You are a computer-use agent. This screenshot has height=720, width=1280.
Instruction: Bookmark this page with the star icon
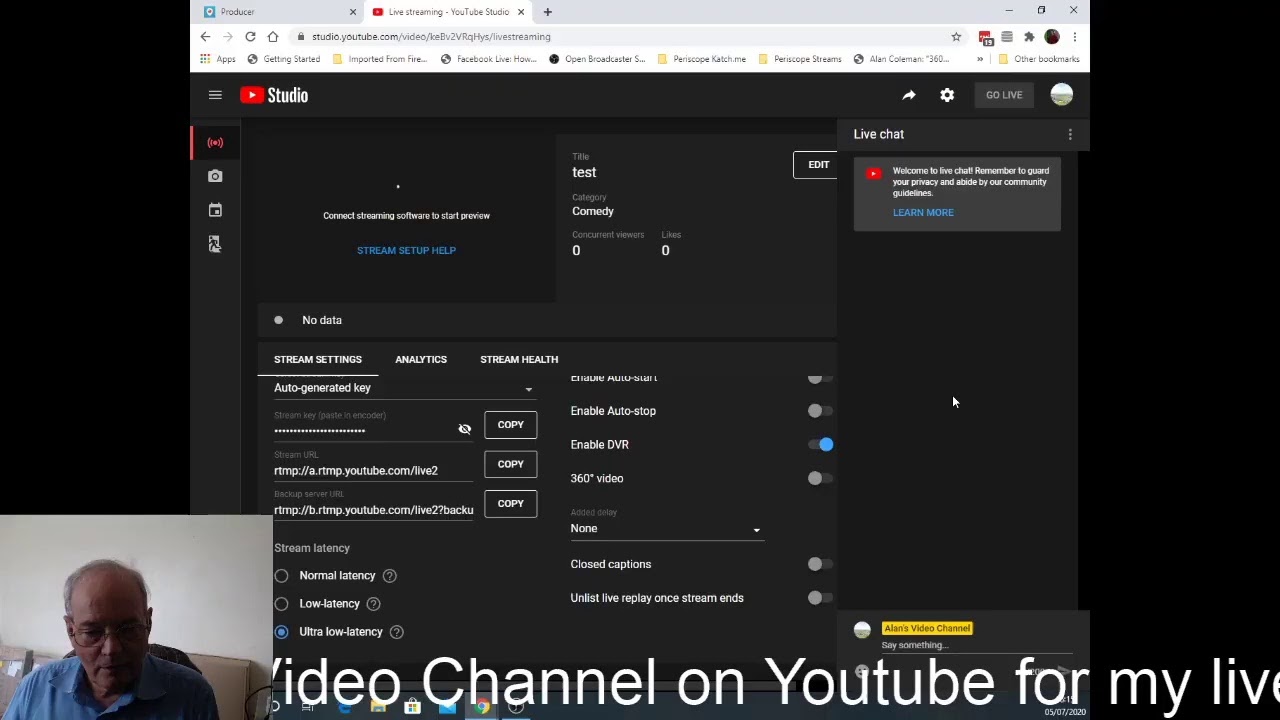tap(956, 36)
